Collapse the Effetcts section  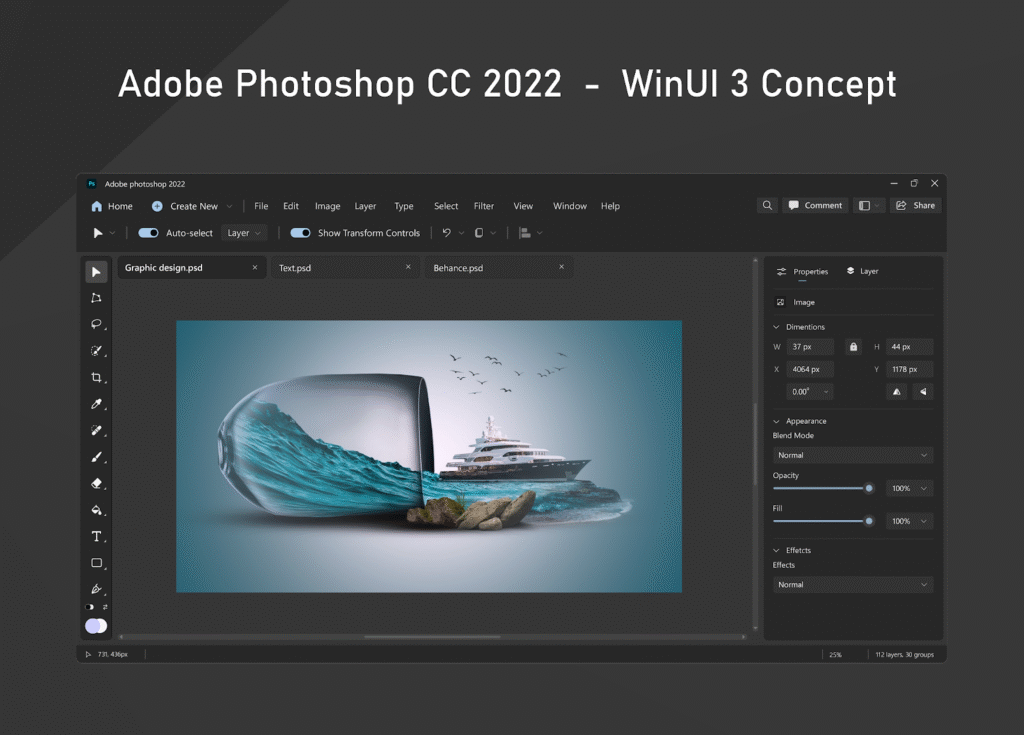[776, 550]
